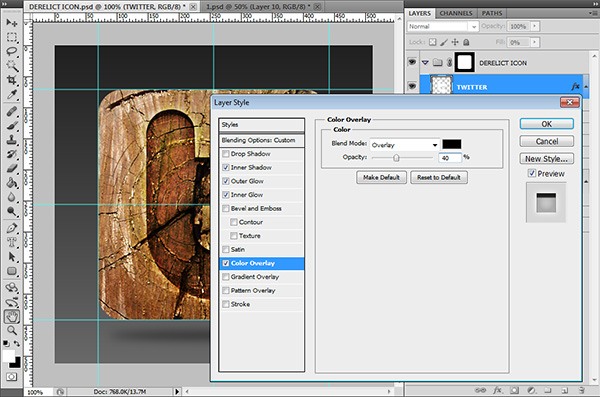
Task: Select the Dodge tool
Action: pyautogui.click(x=11, y=211)
